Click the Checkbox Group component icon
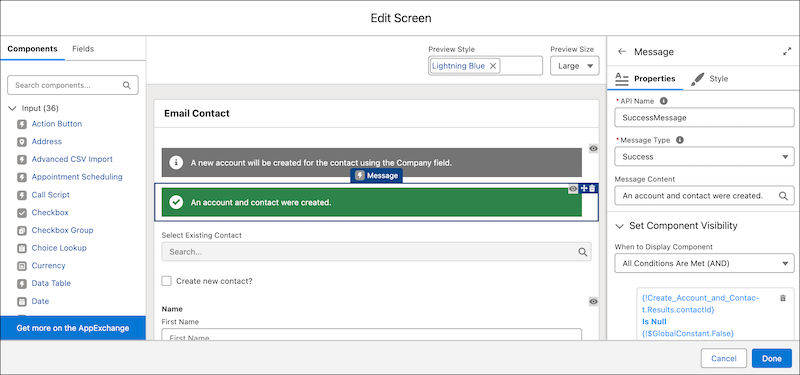This screenshot has width=800, height=375. [21, 231]
